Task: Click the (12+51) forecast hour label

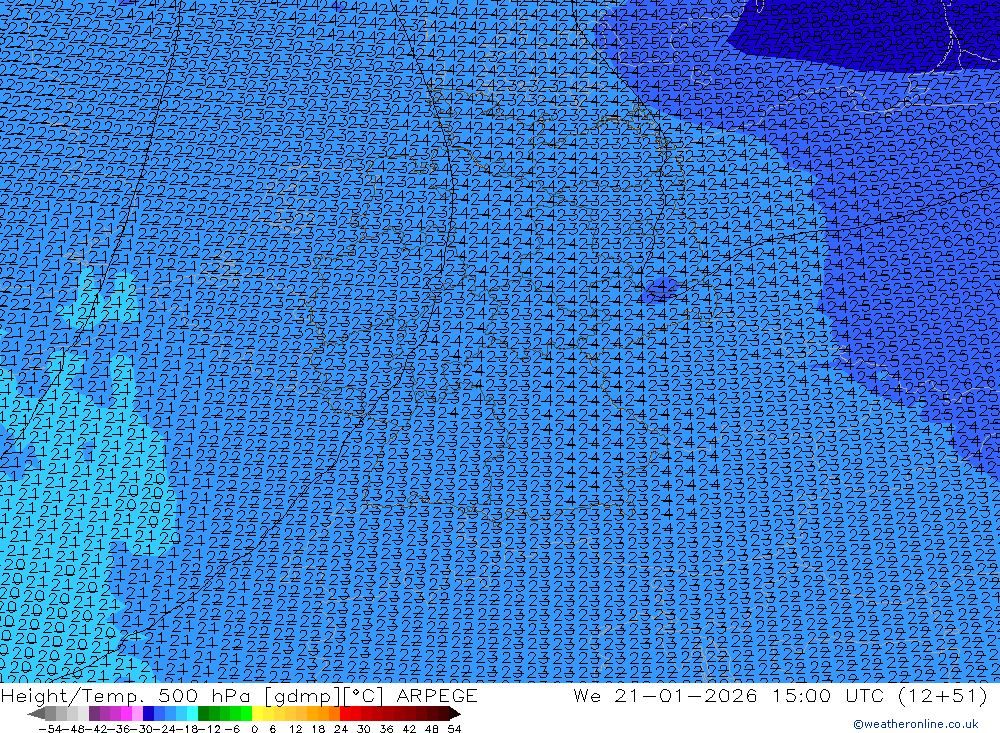Action: [x=942, y=695]
